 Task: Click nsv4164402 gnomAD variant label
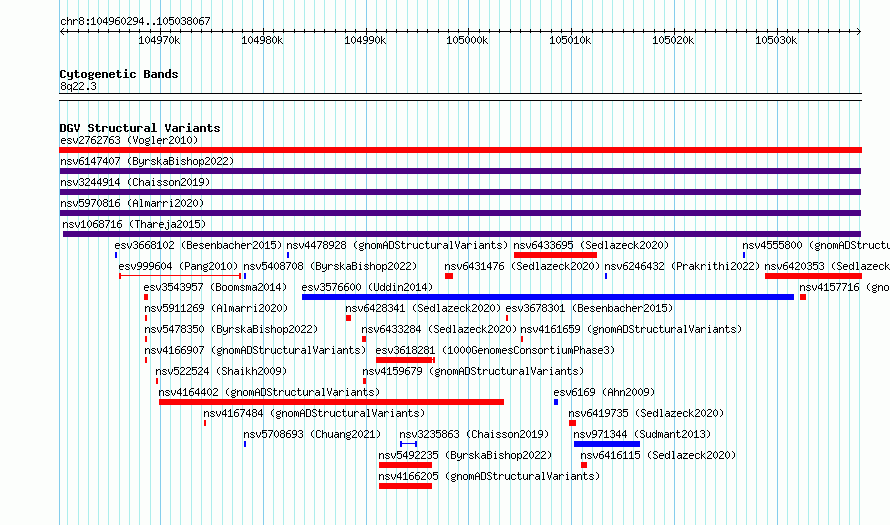click(x=269, y=392)
